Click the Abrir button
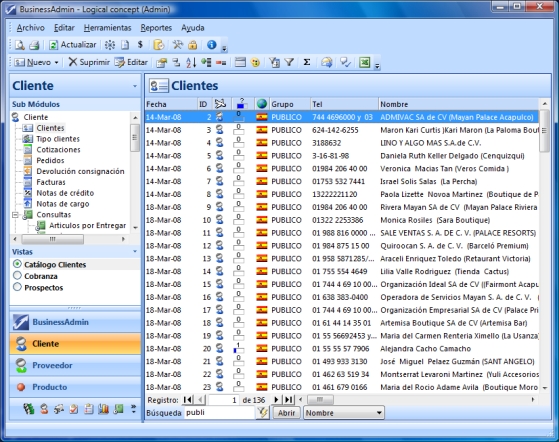Image resolution: width=559 pixels, height=442 pixels. pyautogui.click(x=287, y=413)
